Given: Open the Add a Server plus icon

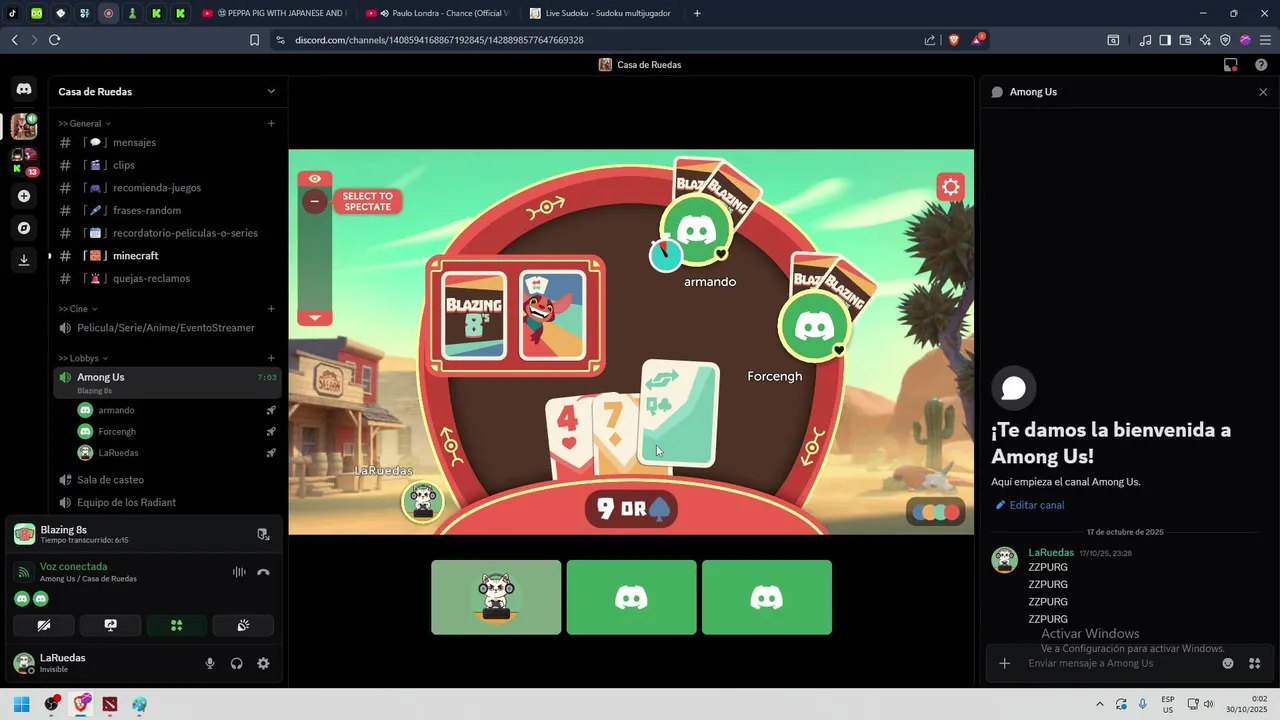Looking at the screenshot, I should point(24,196).
